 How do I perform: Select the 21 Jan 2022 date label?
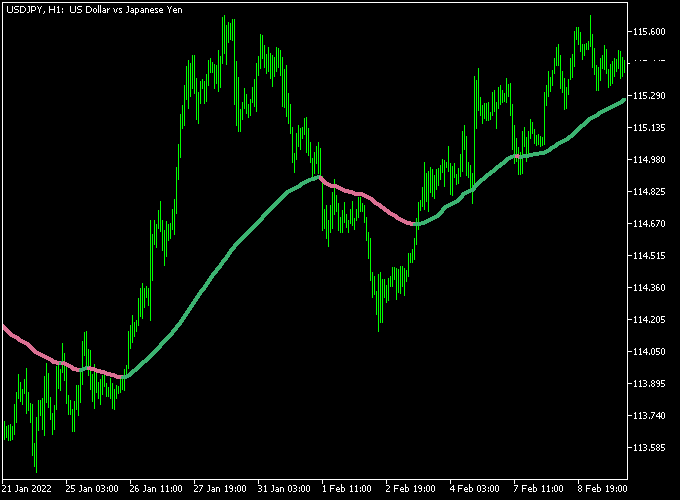[x=26, y=490]
